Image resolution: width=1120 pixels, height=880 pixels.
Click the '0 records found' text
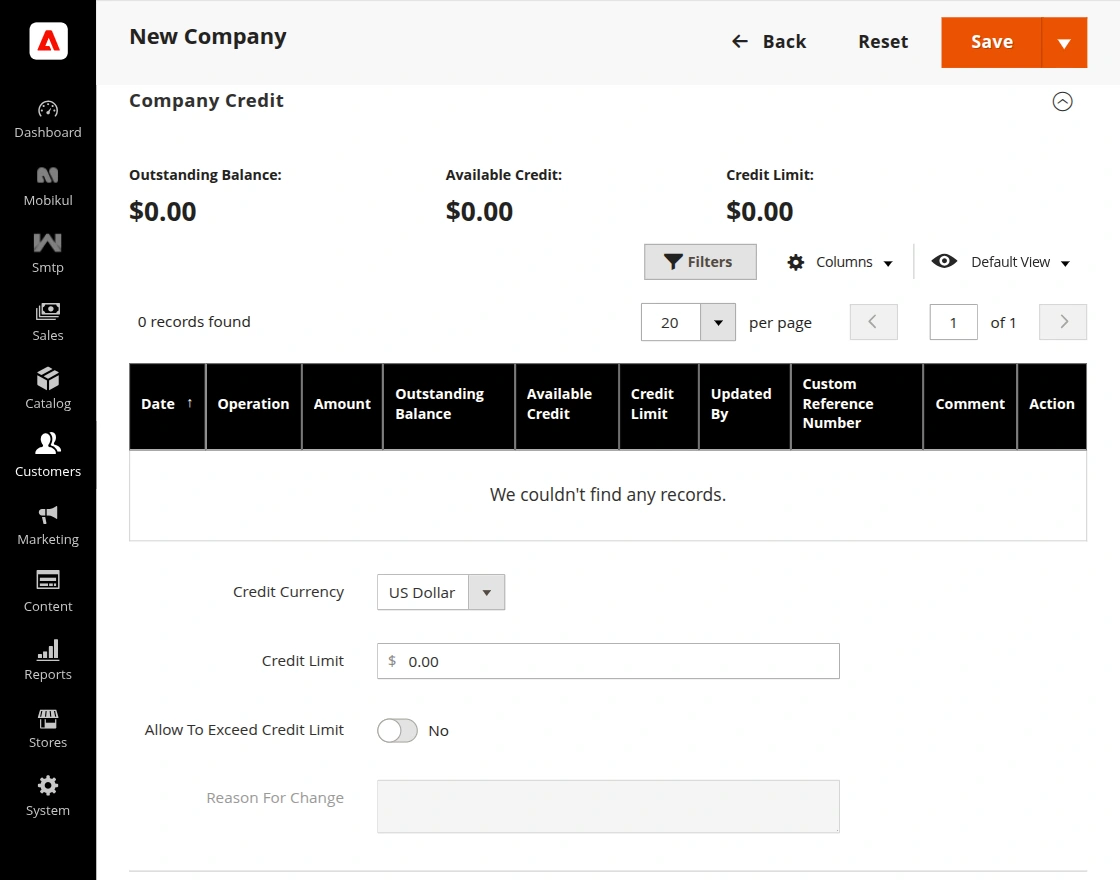194,322
